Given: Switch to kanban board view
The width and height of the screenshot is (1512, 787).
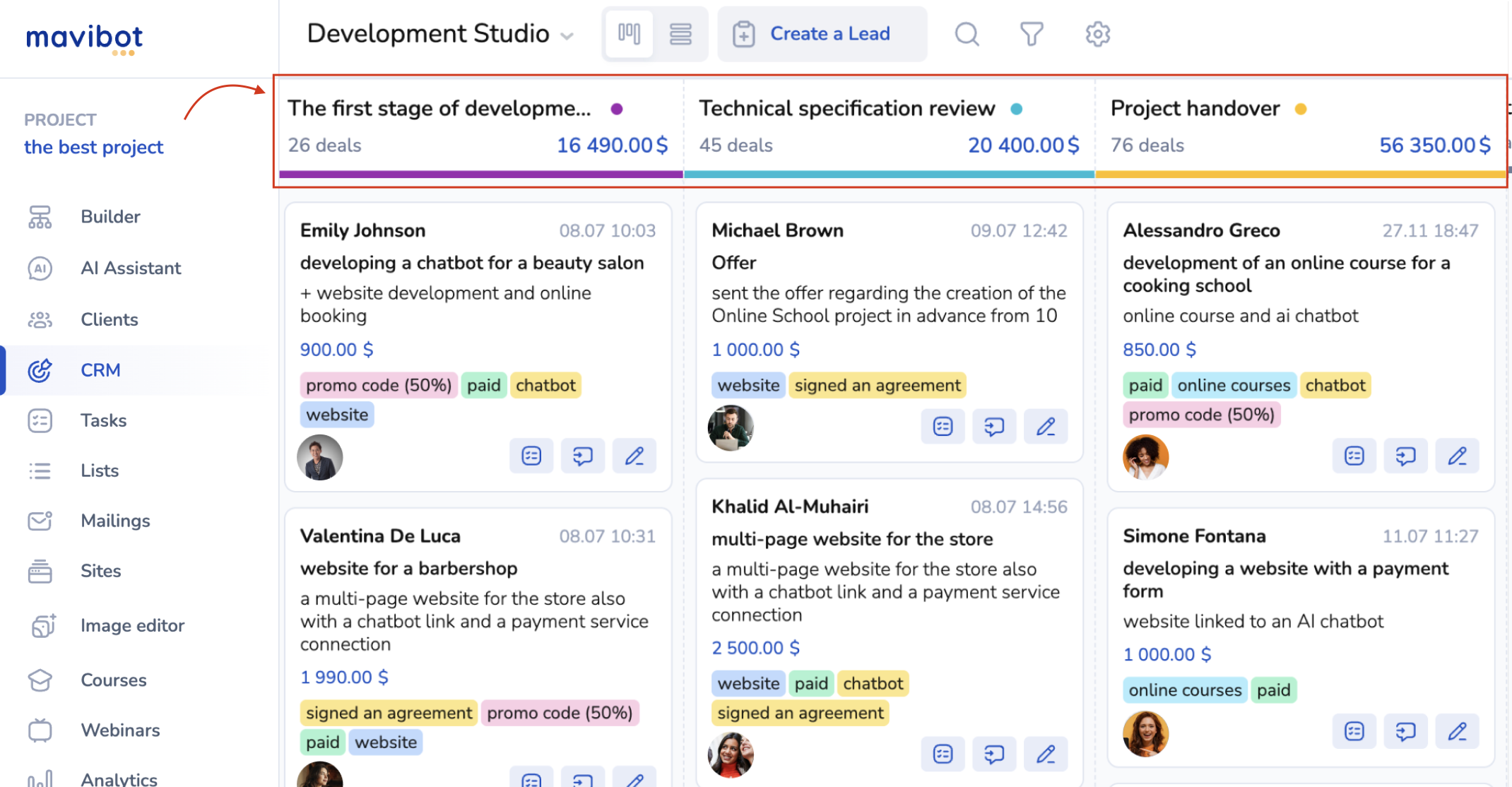Looking at the screenshot, I should 629,34.
